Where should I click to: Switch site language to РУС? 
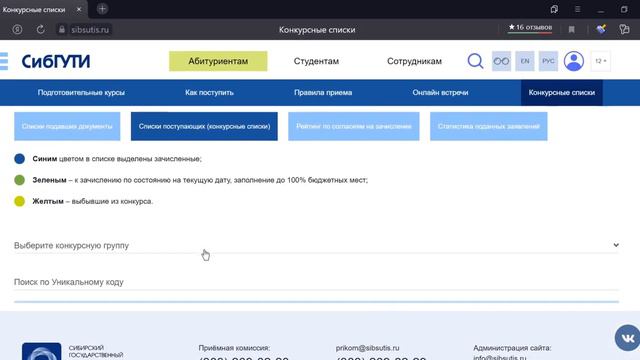coord(548,61)
